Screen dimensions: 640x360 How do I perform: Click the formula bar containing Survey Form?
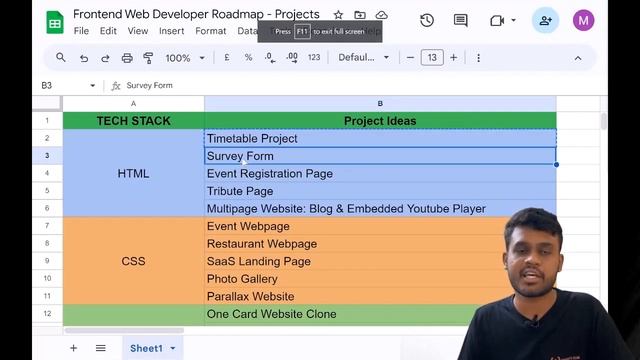pyautogui.click(x=359, y=86)
